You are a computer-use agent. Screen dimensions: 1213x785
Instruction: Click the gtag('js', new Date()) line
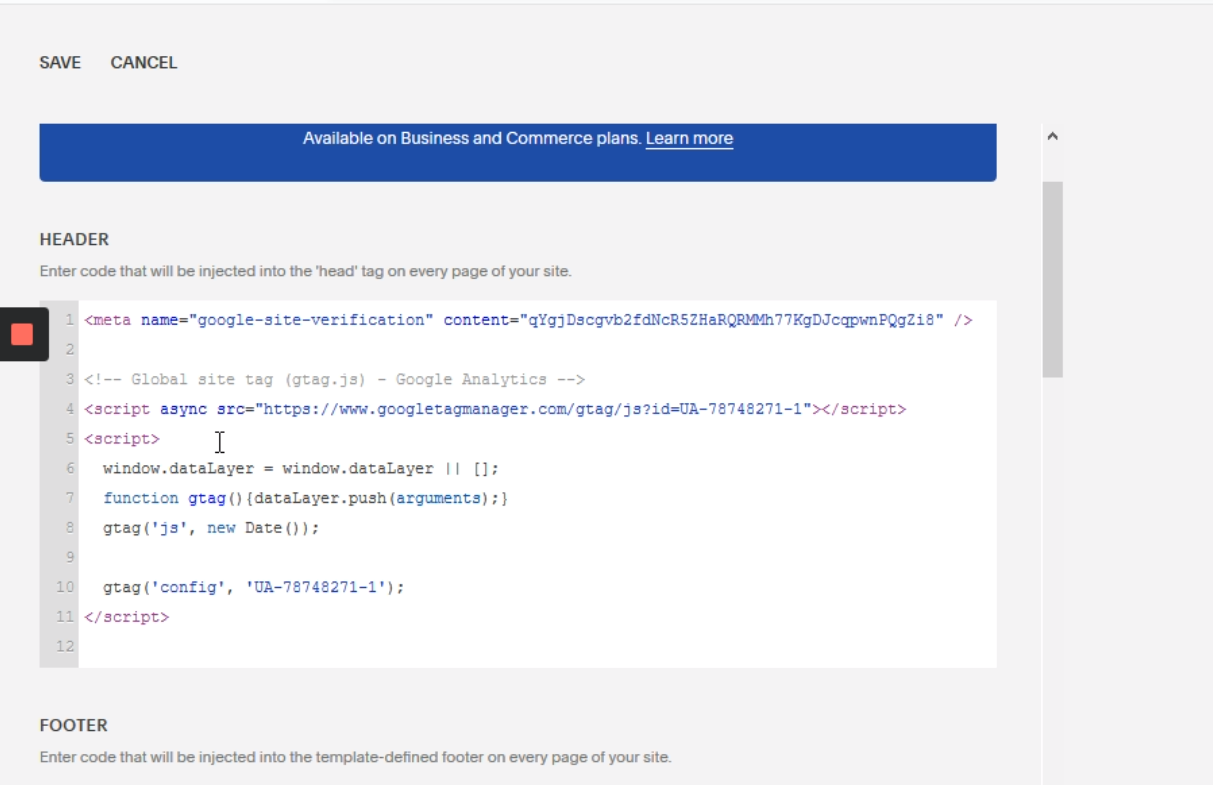pyautogui.click(x=211, y=528)
